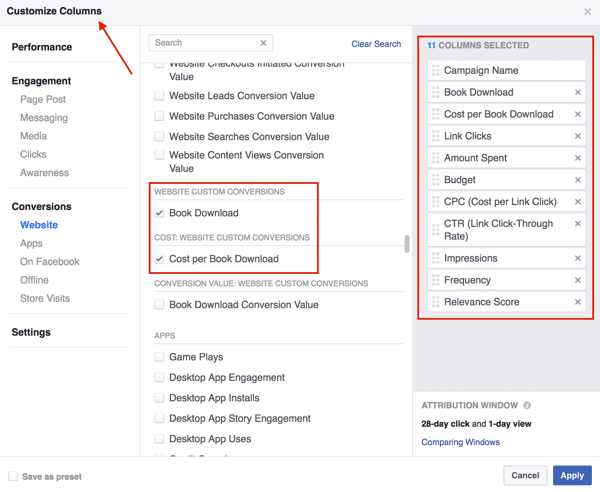Check Book Download Conversion Value
This screenshot has height=492, width=600.
coord(159,305)
